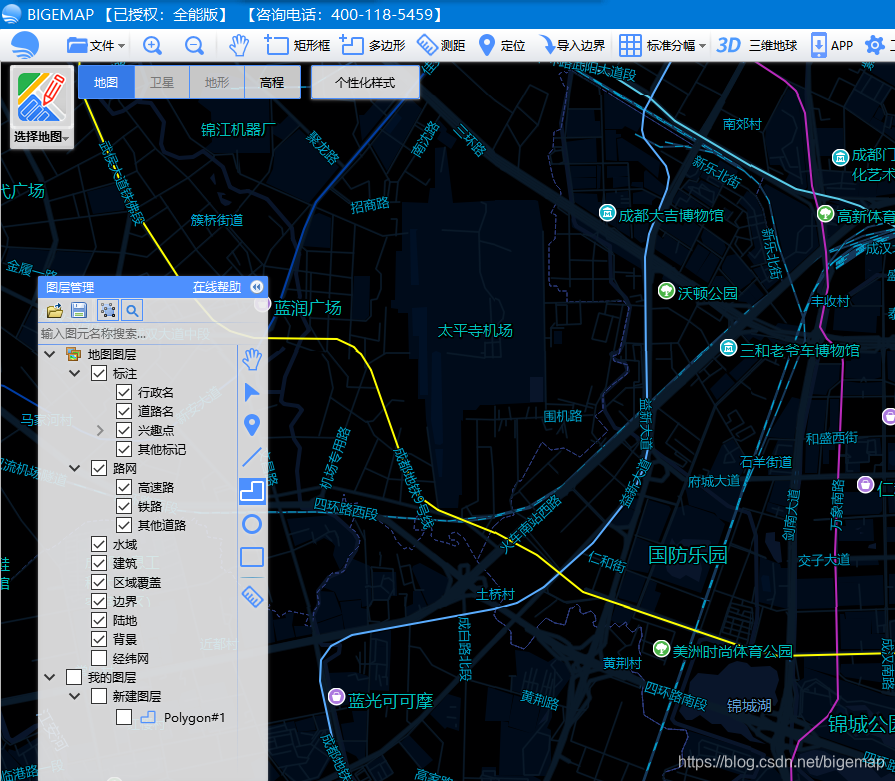Click the 成都大吉博物馆 museum marker icon
This screenshot has width=895, height=781.
(x=607, y=213)
